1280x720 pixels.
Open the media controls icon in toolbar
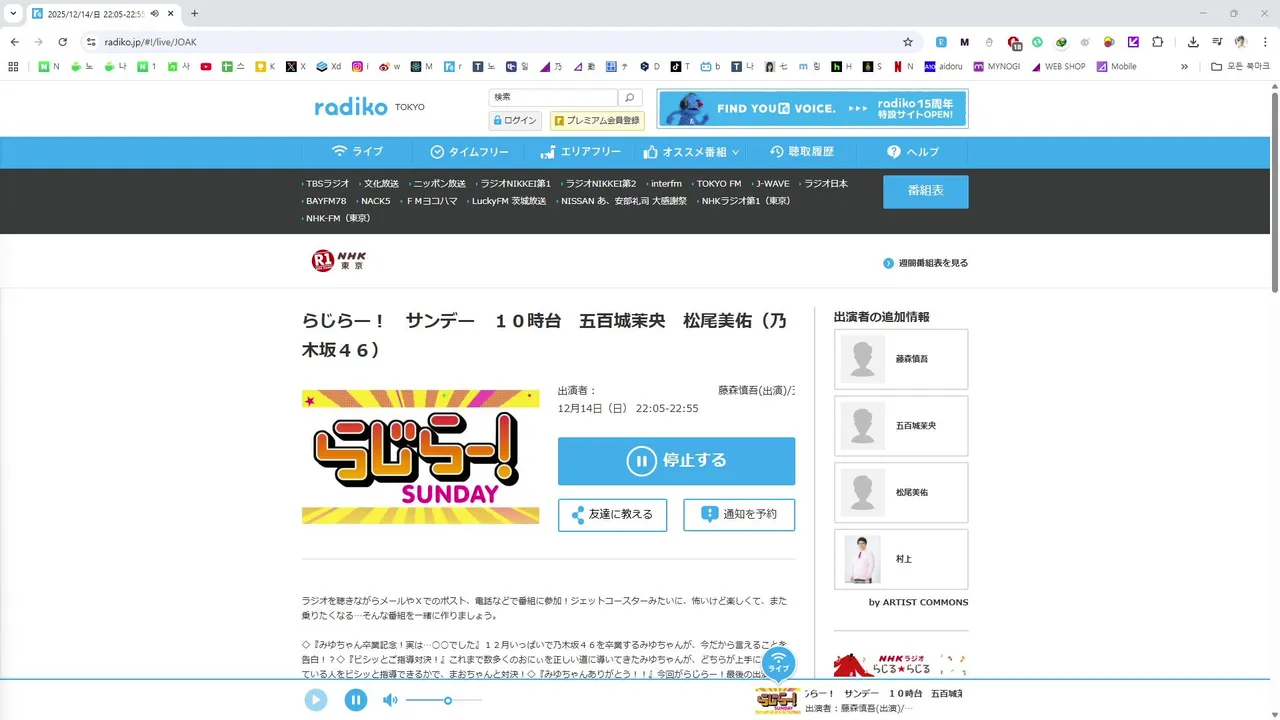coord(1217,42)
